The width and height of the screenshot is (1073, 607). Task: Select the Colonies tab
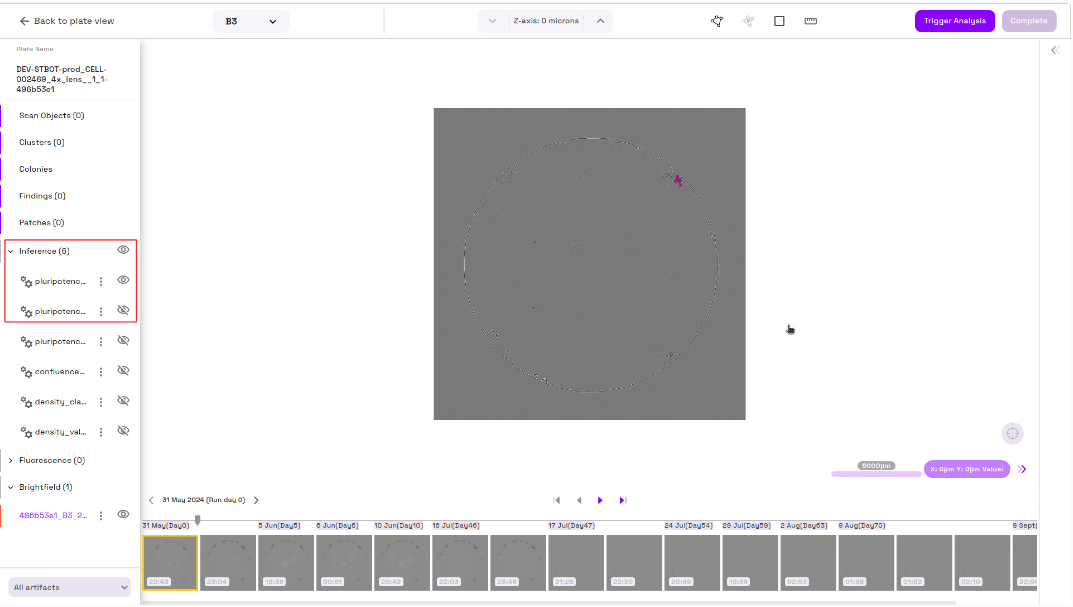[36, 169]
